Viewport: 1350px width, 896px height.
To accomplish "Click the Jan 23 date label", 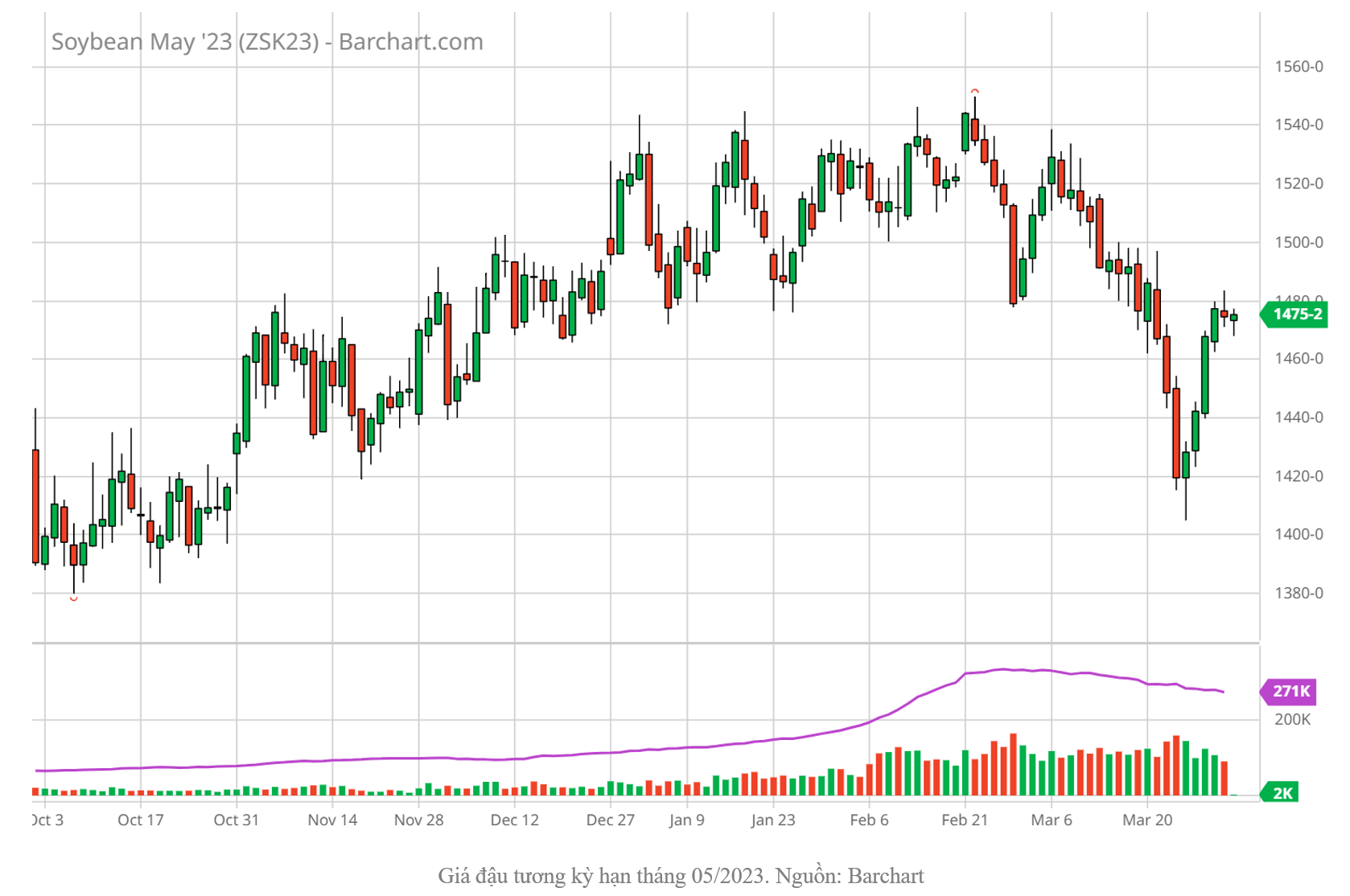I will (x=773, y=820).
